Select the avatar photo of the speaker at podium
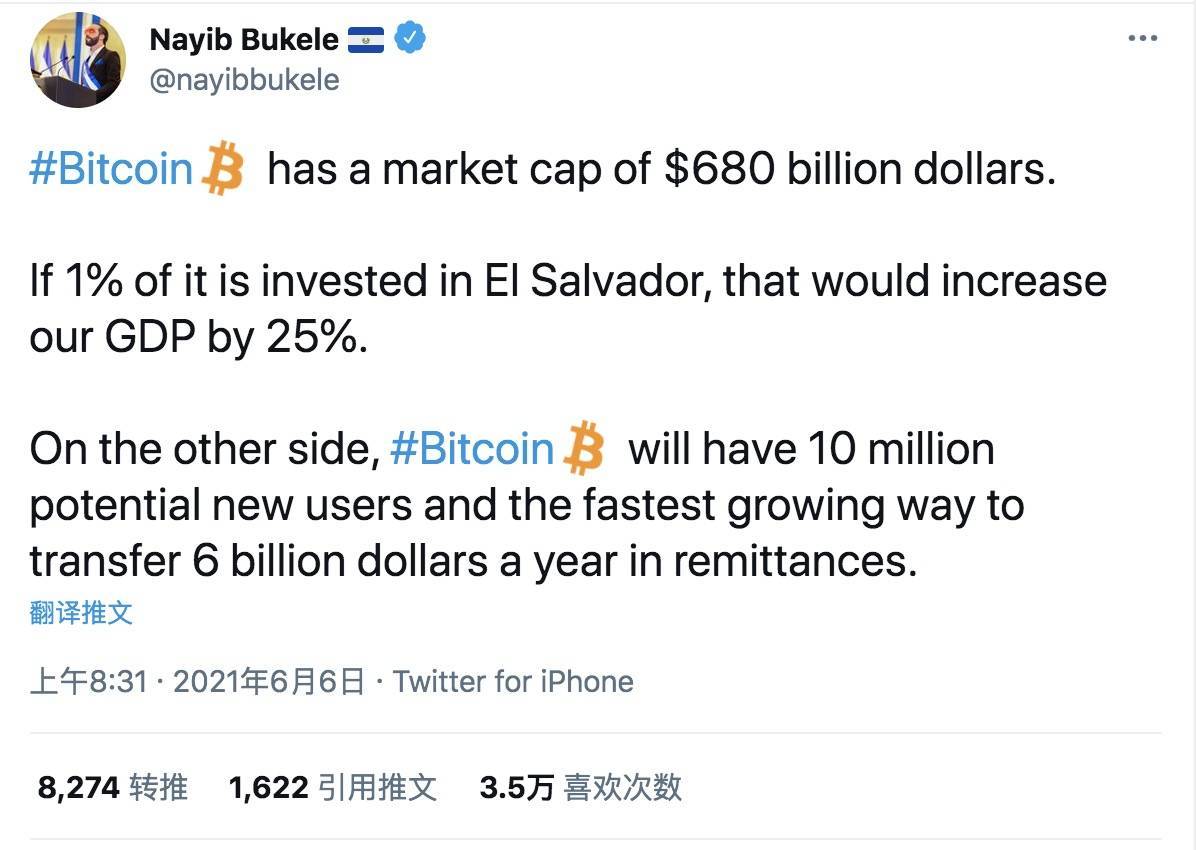The height and width of the screenshot is (850, 1196). point(78,60)
